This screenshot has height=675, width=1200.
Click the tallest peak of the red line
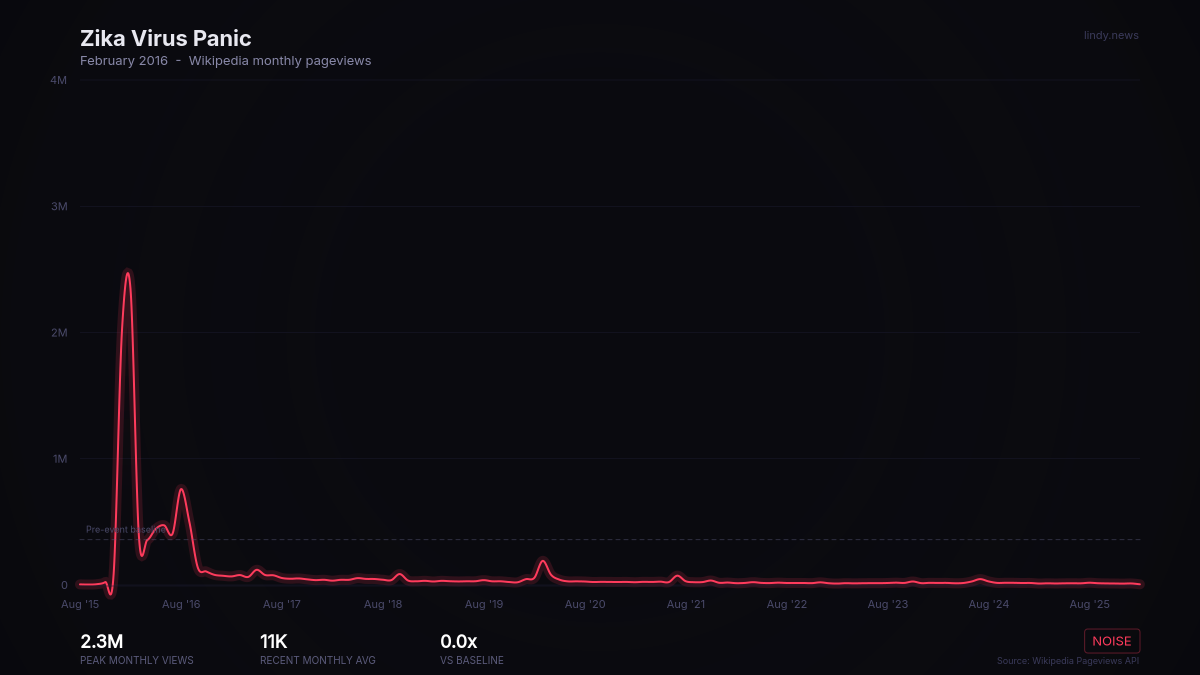tap(127, 273)
